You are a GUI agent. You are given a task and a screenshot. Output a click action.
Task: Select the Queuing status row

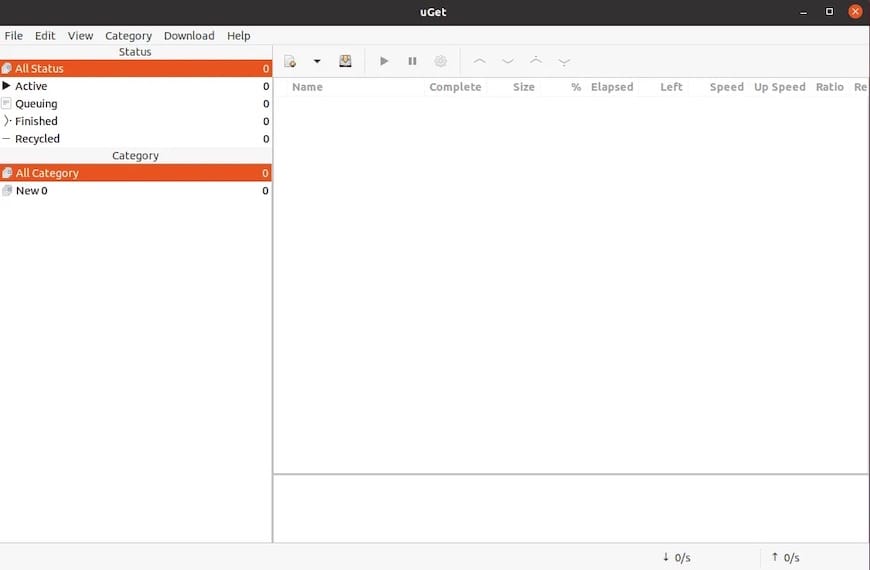point(136,104)
